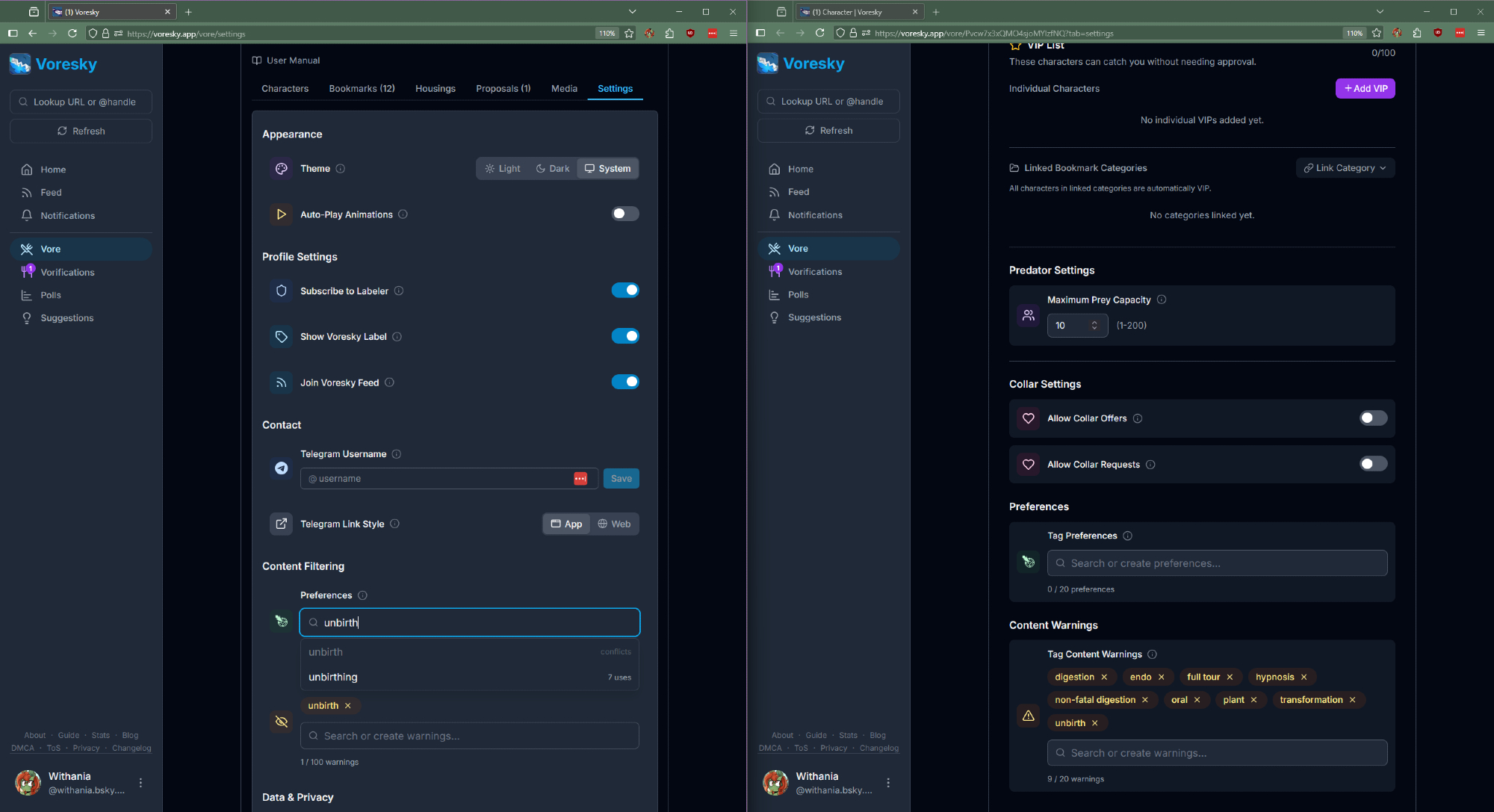Select the Dark theme option
This screenshot has height=812, width=1494.
coord(553,169)
